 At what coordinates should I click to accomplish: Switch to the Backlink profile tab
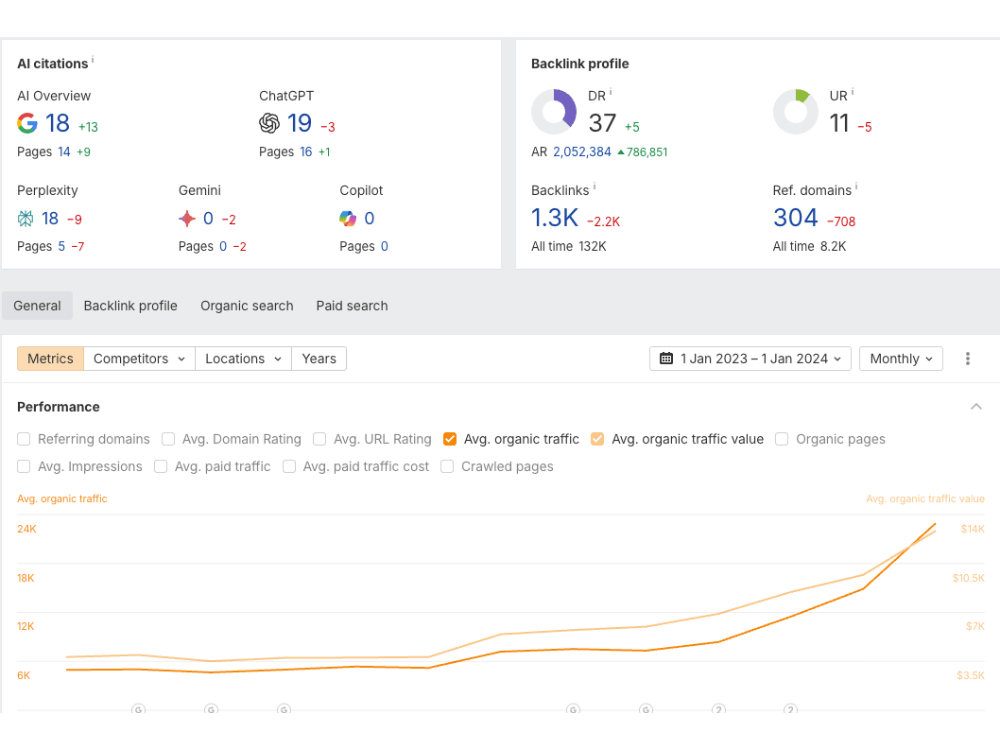tap(131, 306)
